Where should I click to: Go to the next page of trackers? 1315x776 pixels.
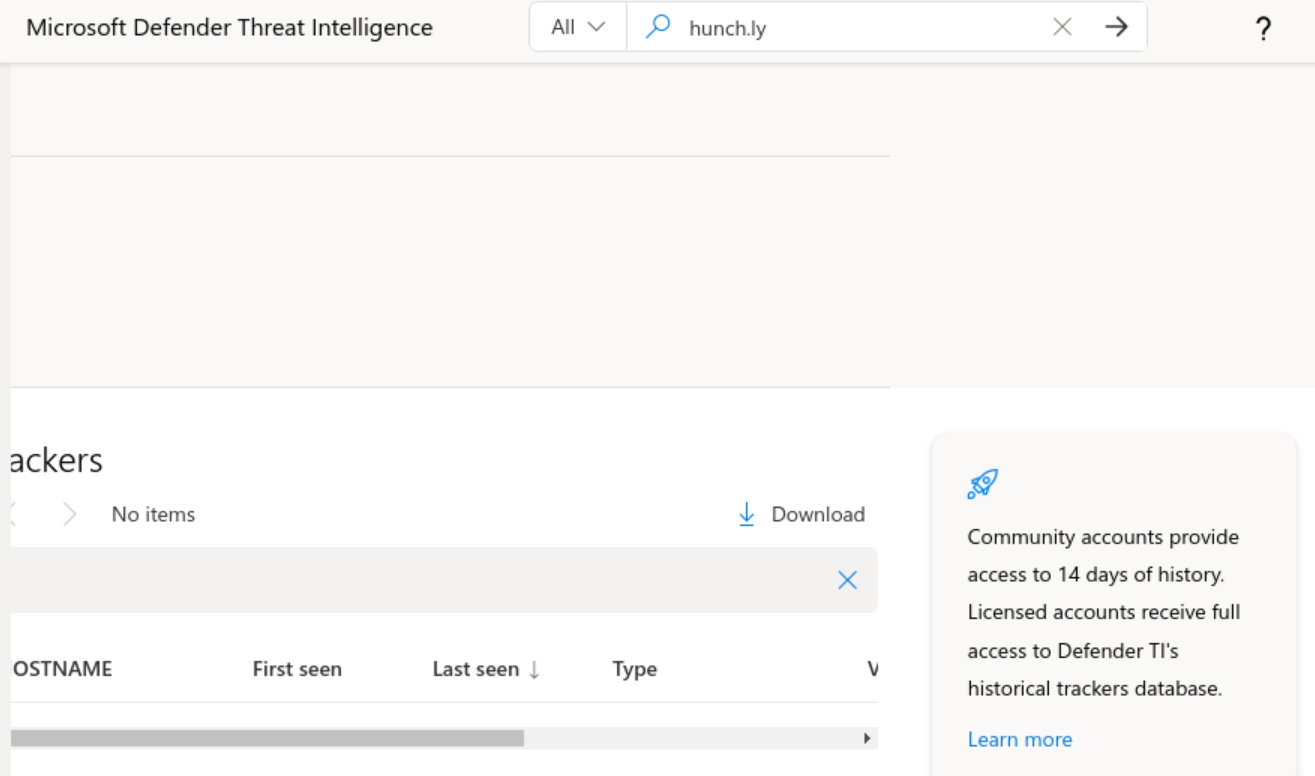tap(69, 514)
